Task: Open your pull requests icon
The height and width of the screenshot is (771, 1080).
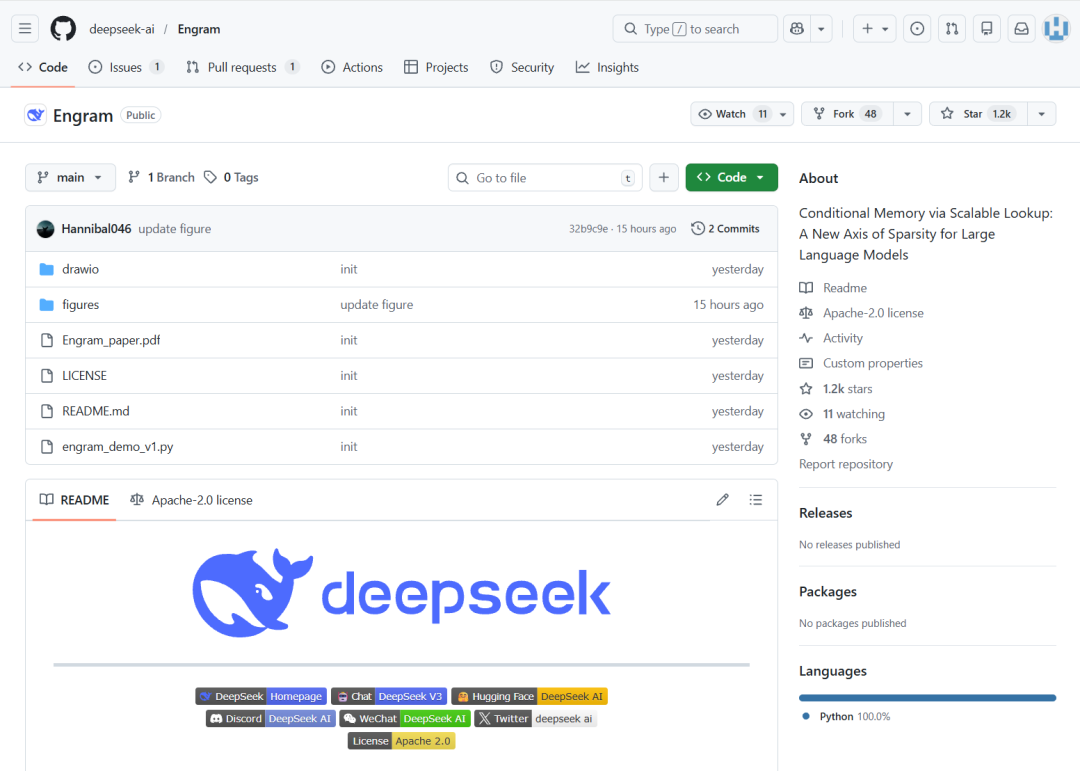Action: click(951, 28)
